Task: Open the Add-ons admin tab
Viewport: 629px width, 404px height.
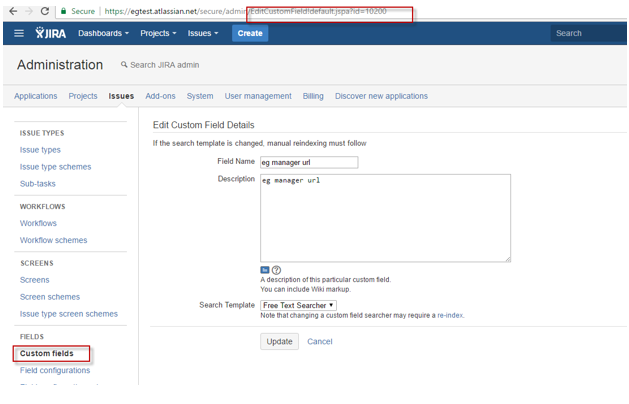Action: click(x=160, y=96)
